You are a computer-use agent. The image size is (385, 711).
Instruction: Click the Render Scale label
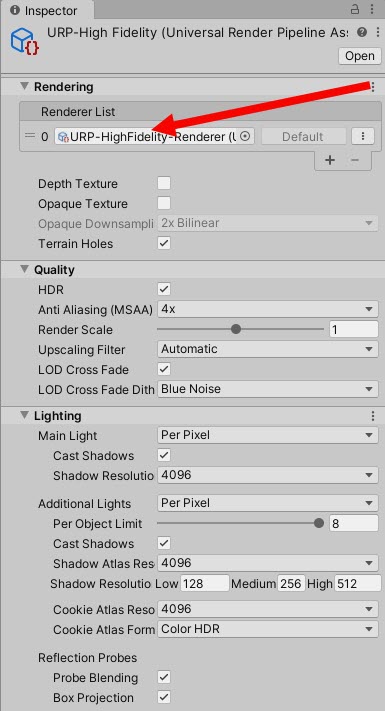[75, 330]
